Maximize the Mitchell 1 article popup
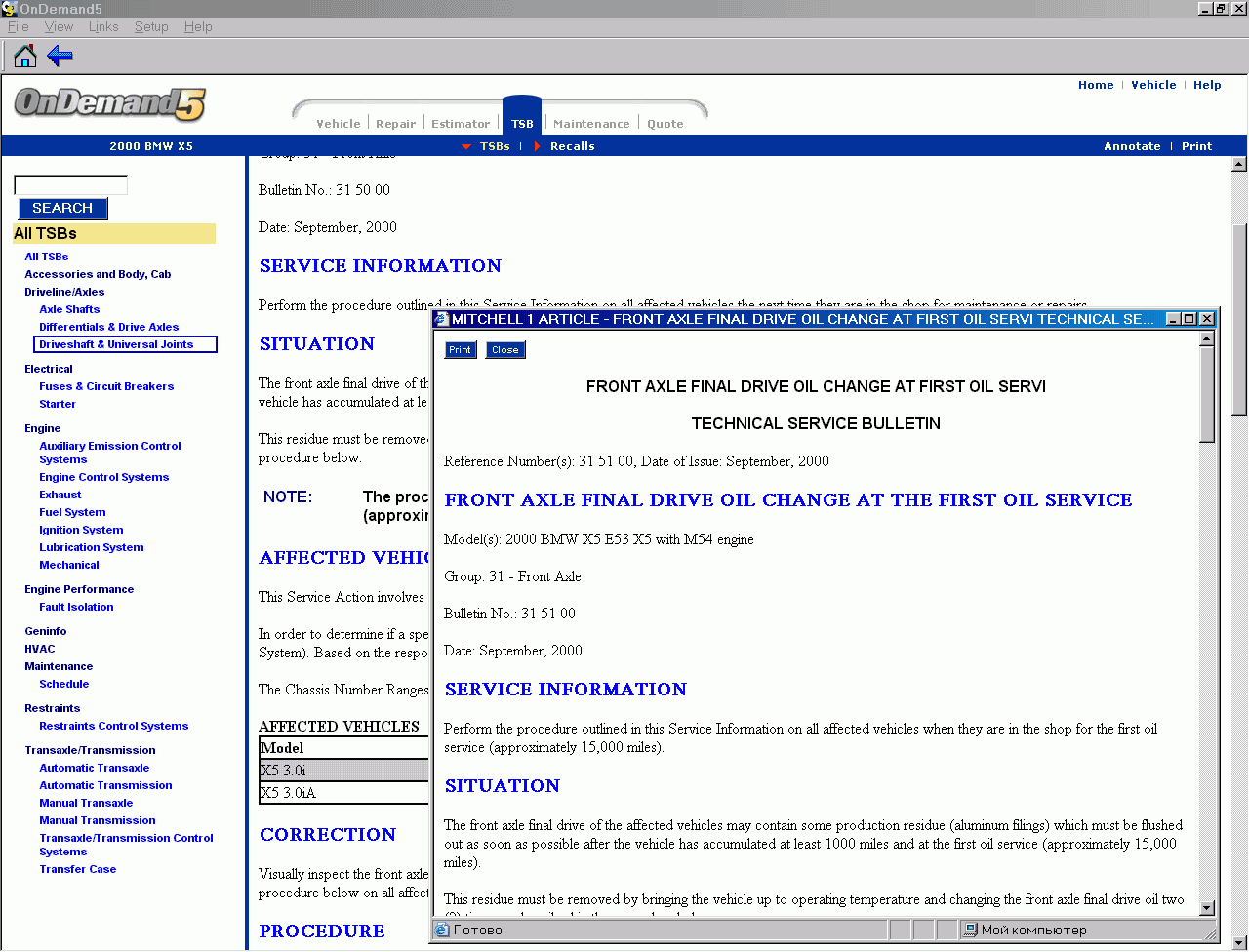 (x=1189, y=319)
